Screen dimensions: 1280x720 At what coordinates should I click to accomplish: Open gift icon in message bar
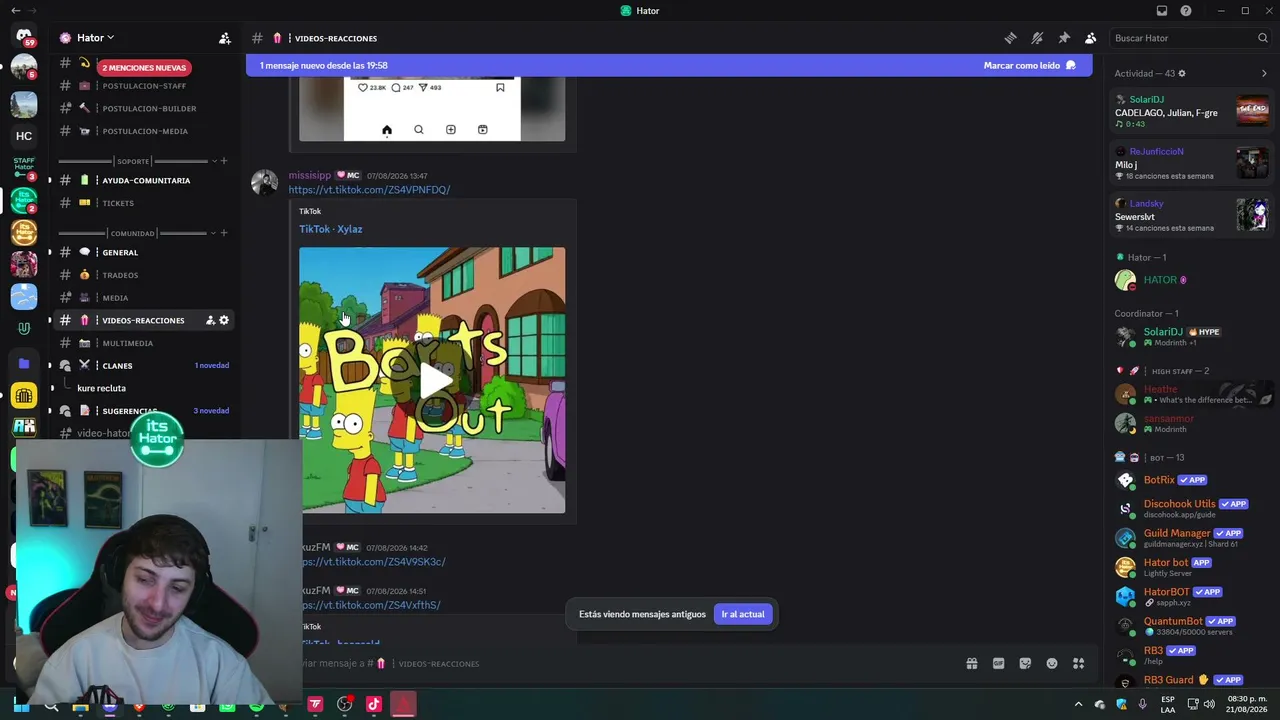pyautogui.click(x=971, y=663)
